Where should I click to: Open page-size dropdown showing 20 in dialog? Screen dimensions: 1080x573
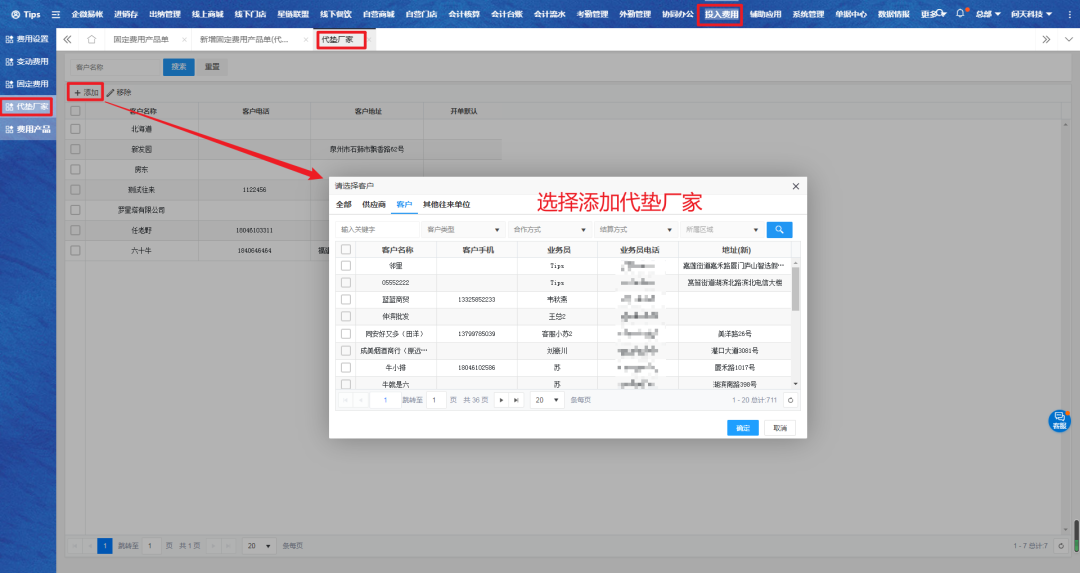tap(546, 400)
